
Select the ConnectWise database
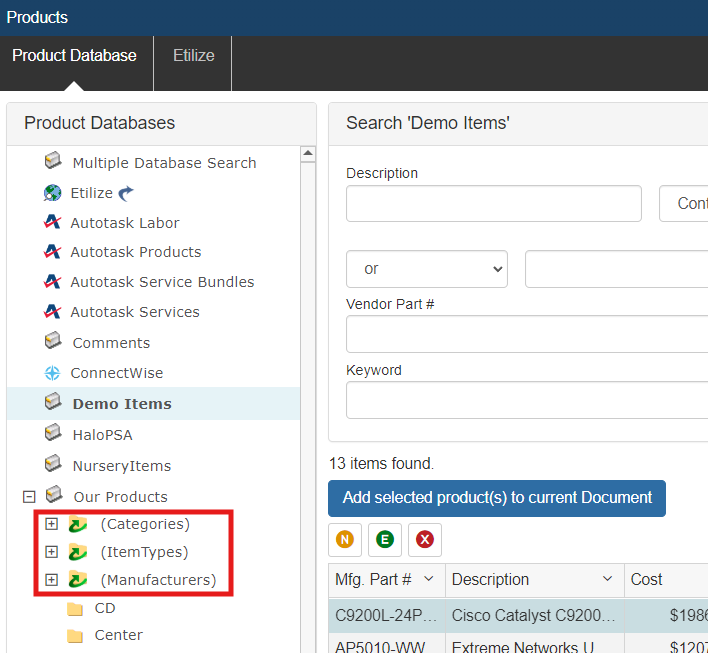(x=116, y=373)
